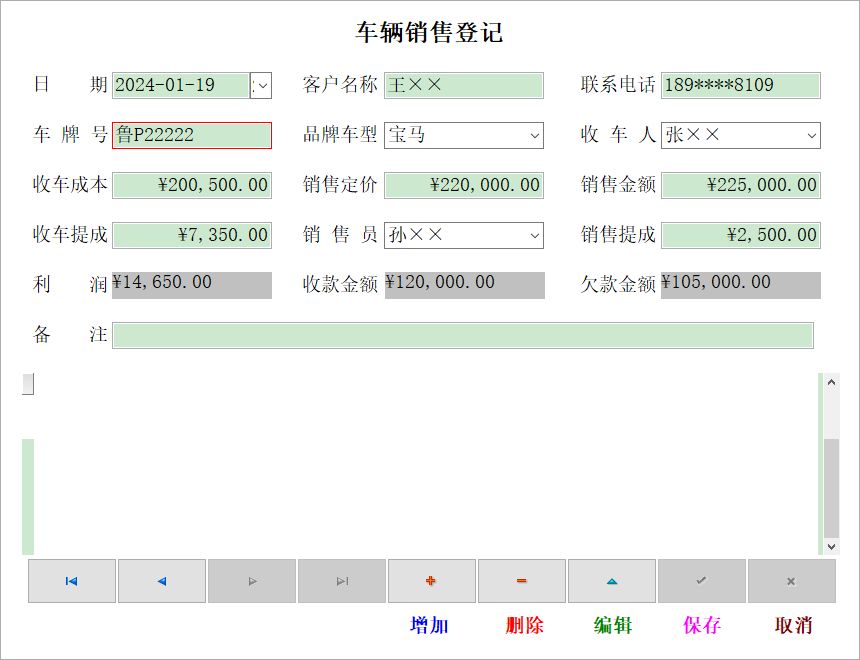Click the 客户名称 input field
This screenshot has height=660, width=860.
click(x=464, y=86)
